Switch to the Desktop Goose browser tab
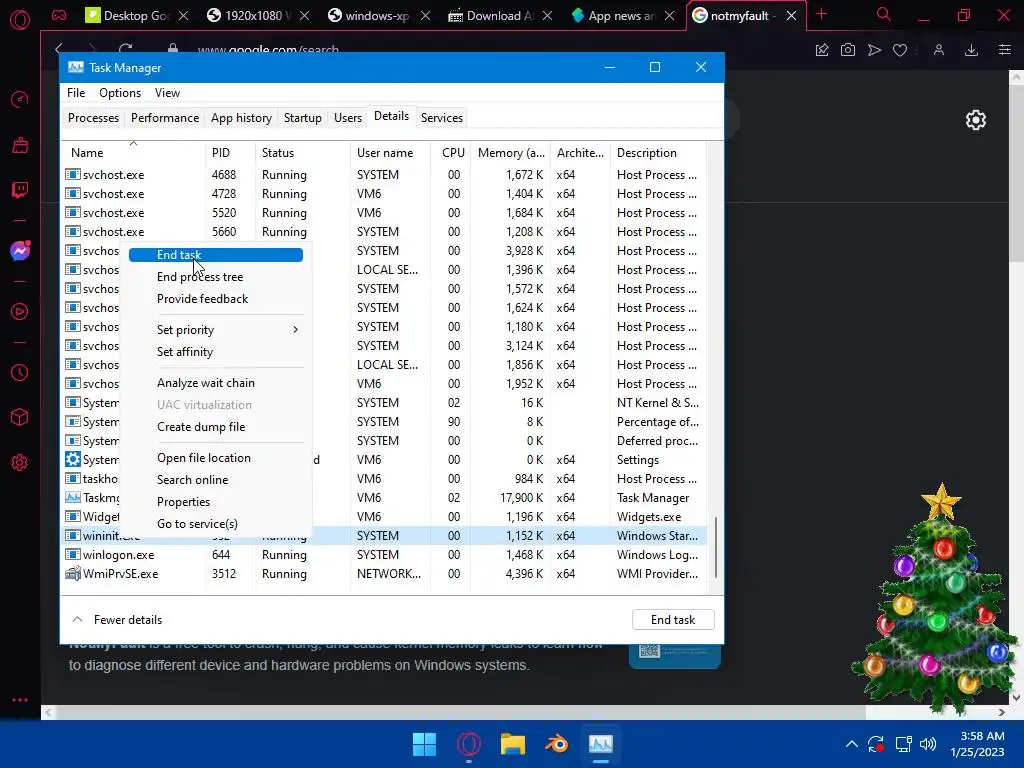Image resolution: width=1024 pixels, height=768 pixels. 137,16
